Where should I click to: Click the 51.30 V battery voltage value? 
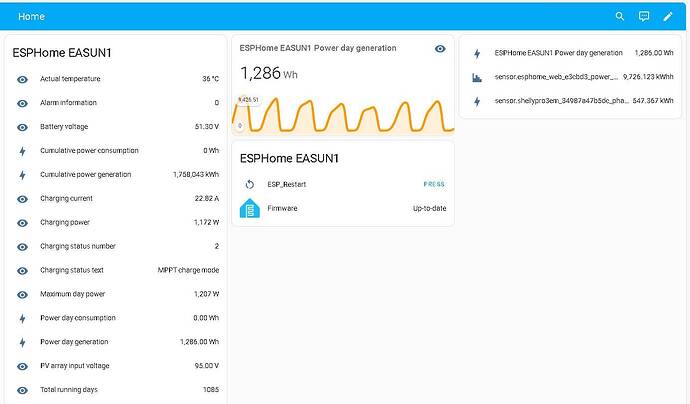click(207, 127)
